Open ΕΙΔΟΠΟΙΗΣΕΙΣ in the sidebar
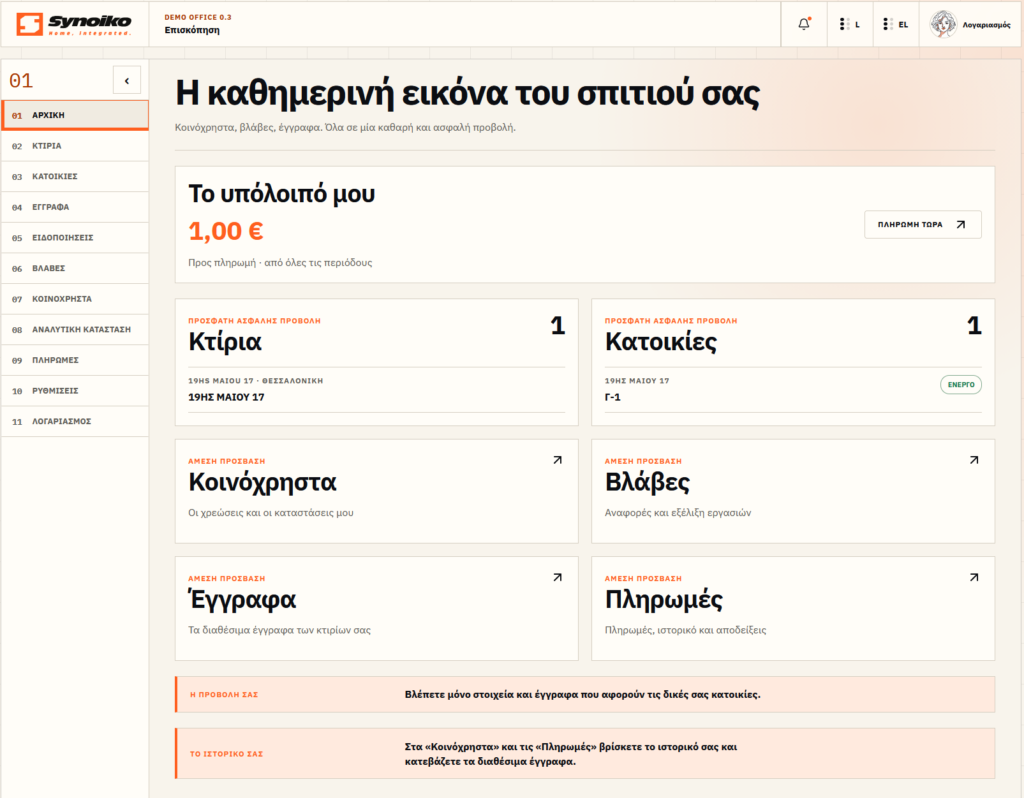The height and width of the screenshot is (798, 1024). pos(75,238)
